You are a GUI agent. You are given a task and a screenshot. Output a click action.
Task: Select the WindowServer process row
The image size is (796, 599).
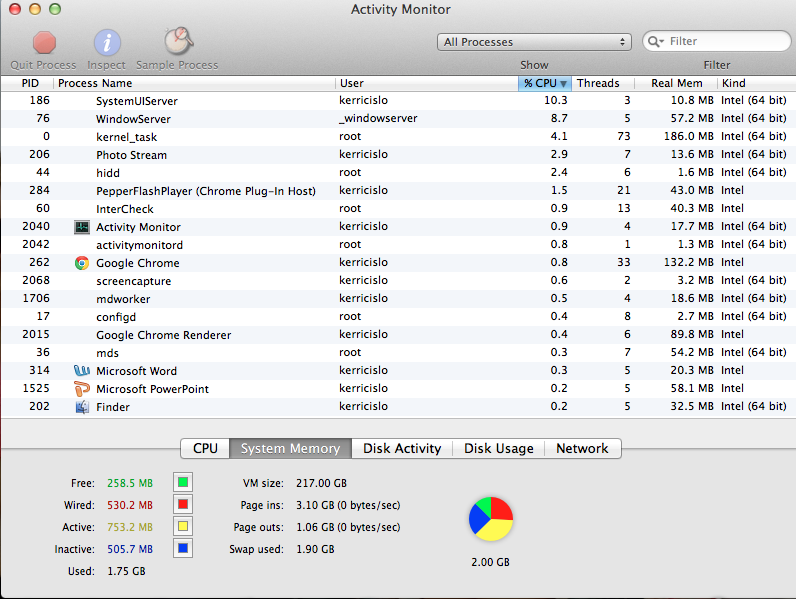398,119
